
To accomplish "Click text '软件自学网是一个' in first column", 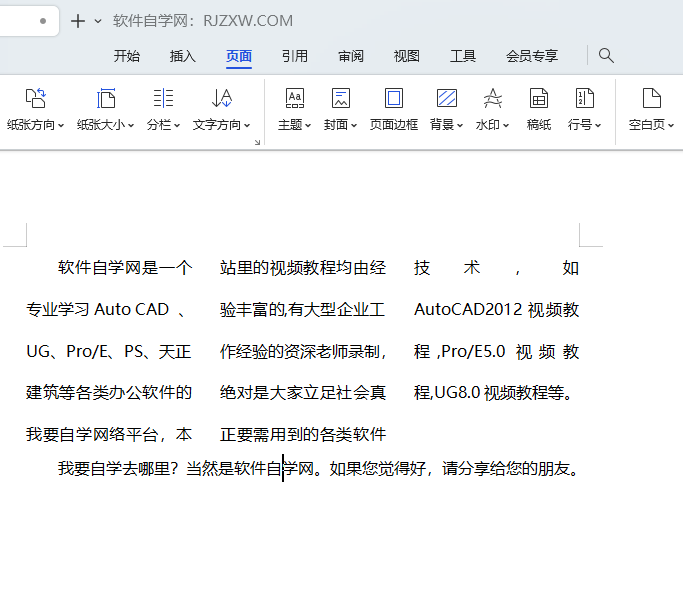I will coord(125,267).
